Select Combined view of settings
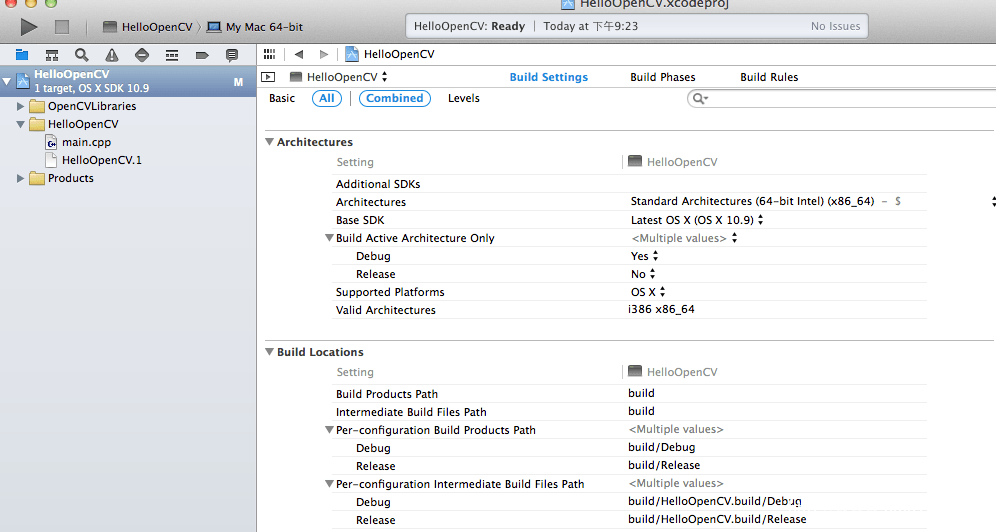The height and width of the screenshot is (532, 996). [x=394, y=98]
